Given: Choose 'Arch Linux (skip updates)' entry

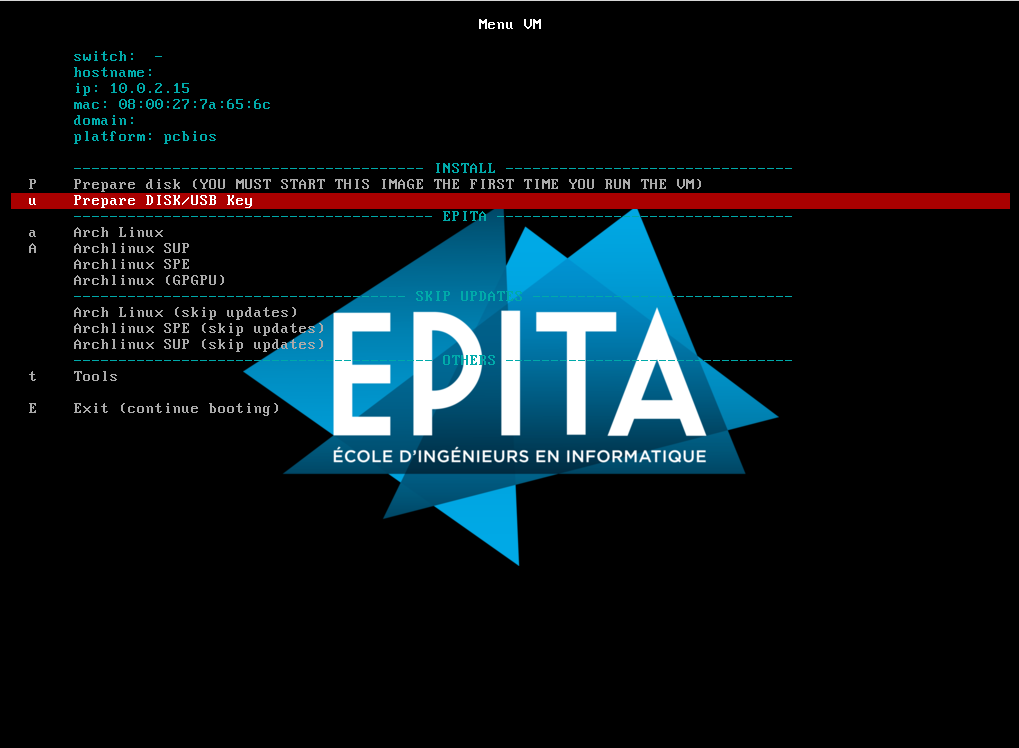Looking at the screenshot, I should coord(185,313).
